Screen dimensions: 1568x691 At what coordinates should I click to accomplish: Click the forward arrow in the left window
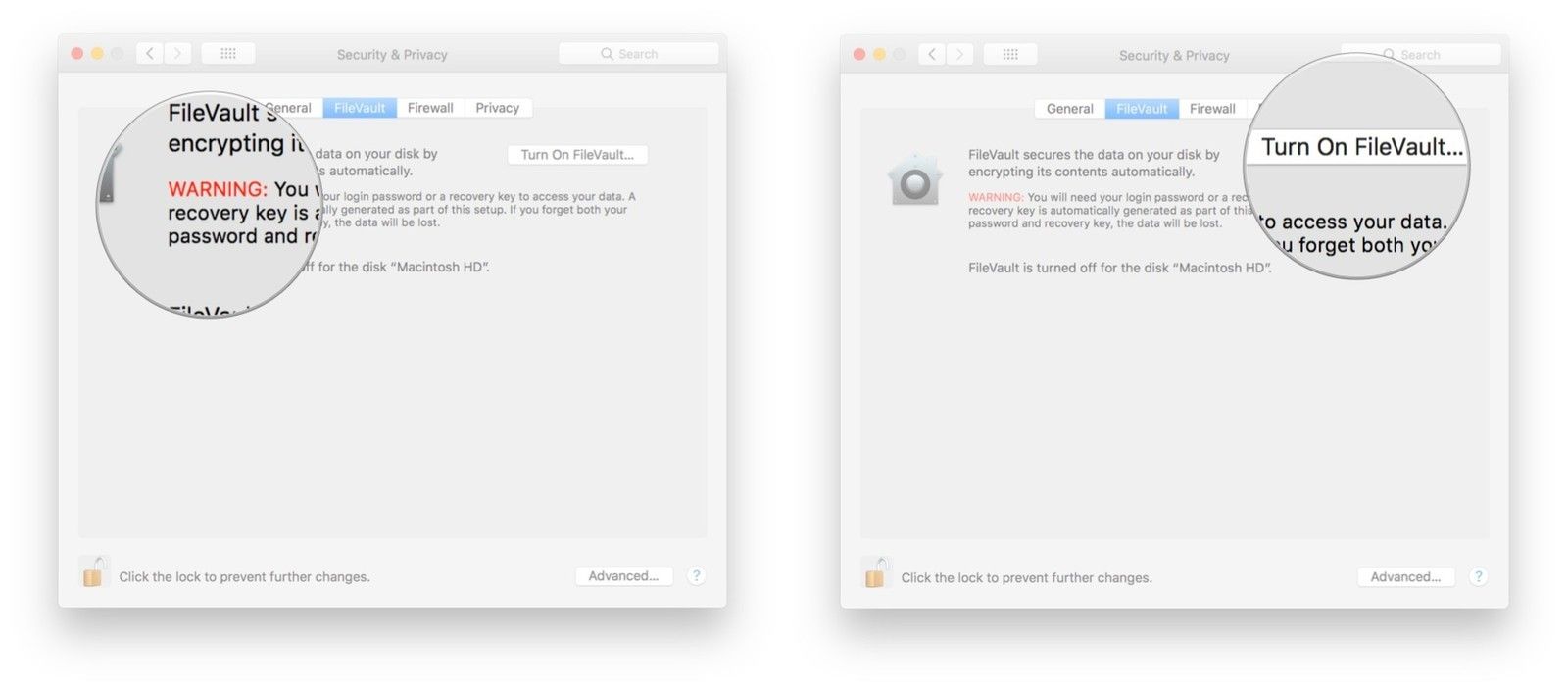tap(177, 54)
